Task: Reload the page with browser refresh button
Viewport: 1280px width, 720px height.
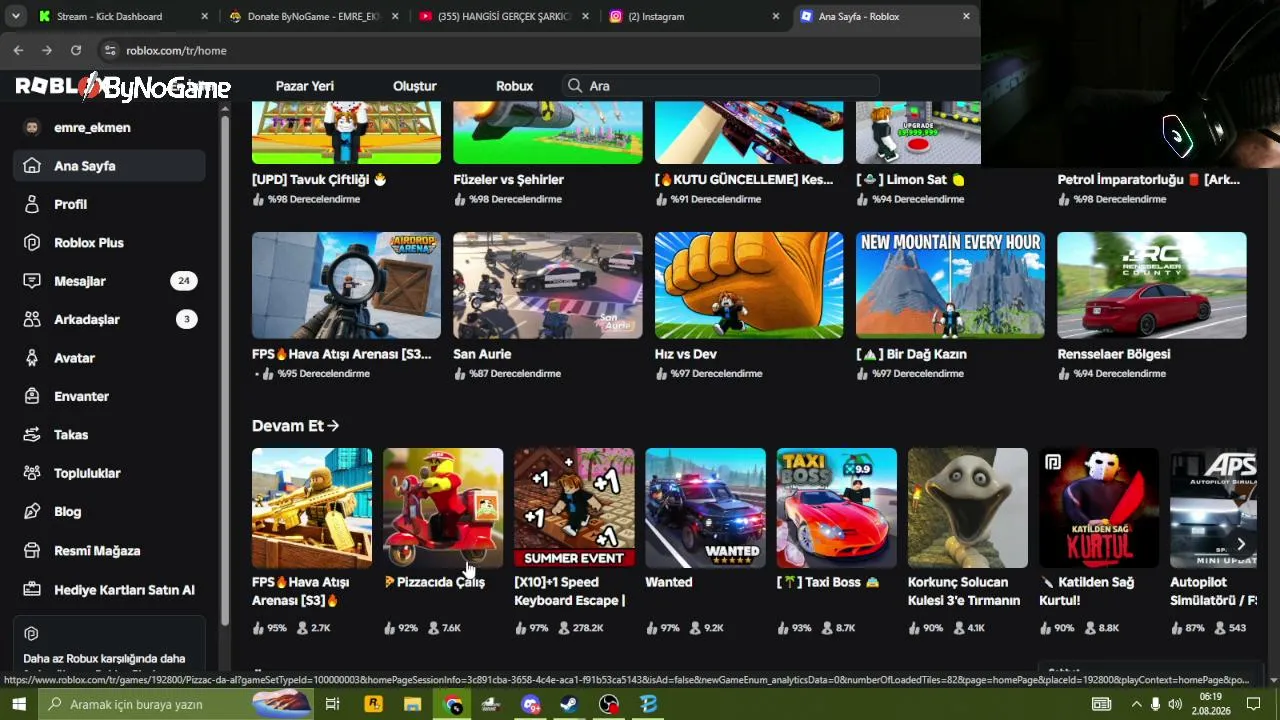Action: pyautogui.click(x=76, y=50)
